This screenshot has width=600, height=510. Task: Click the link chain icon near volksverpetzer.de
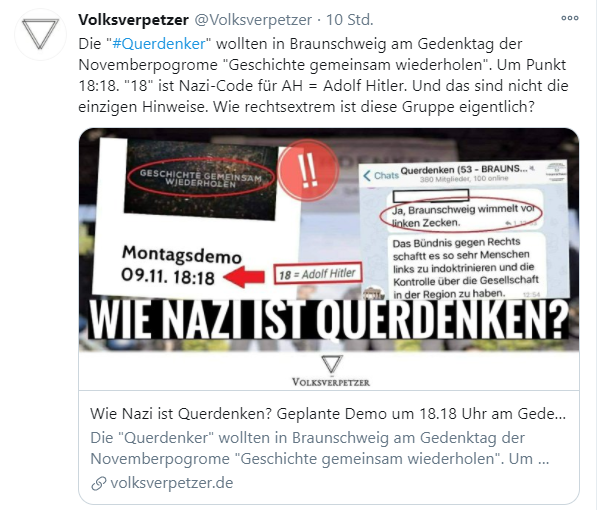(x=98, y=484)
